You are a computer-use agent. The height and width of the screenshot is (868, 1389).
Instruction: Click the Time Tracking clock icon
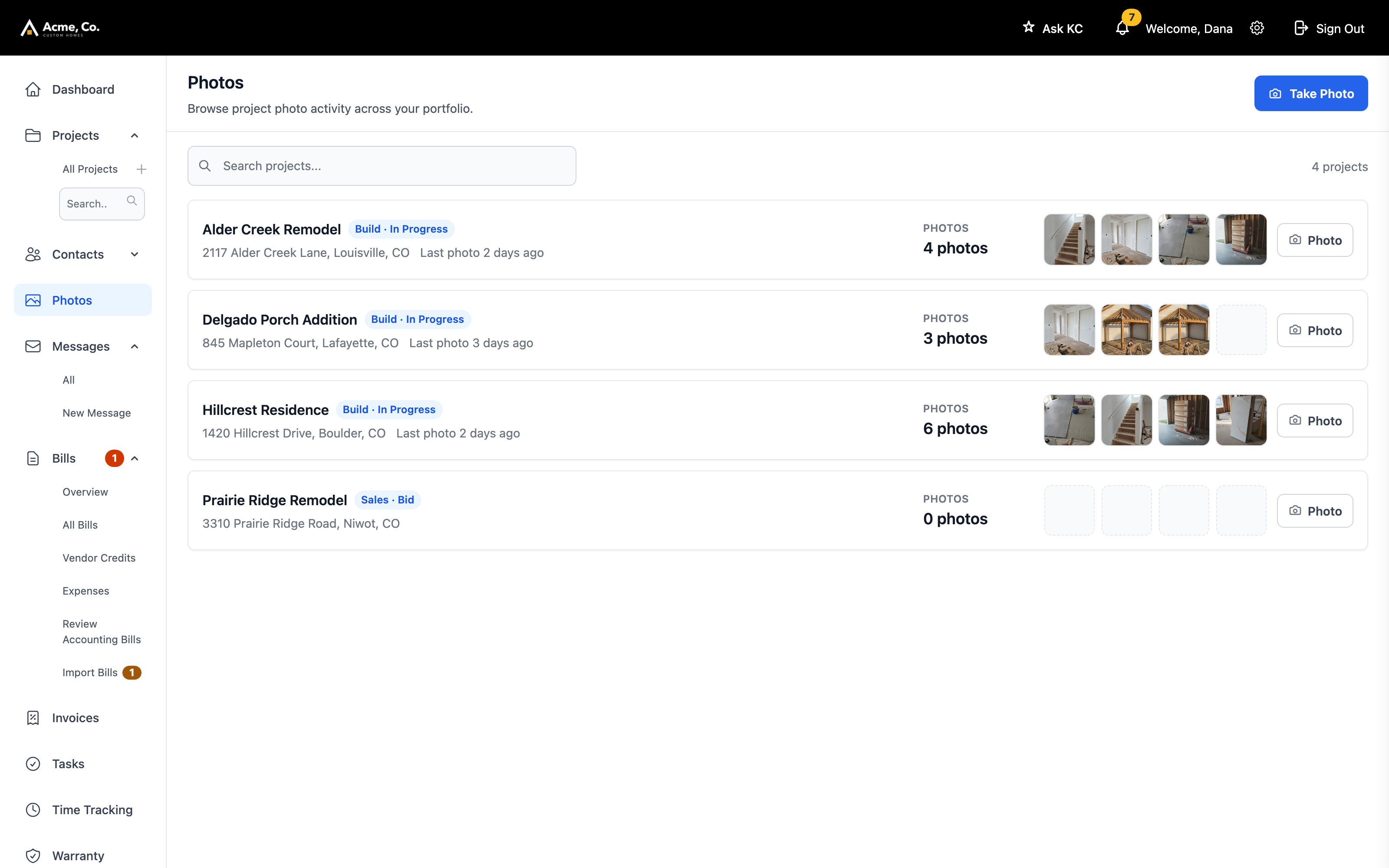click(33, 809)
